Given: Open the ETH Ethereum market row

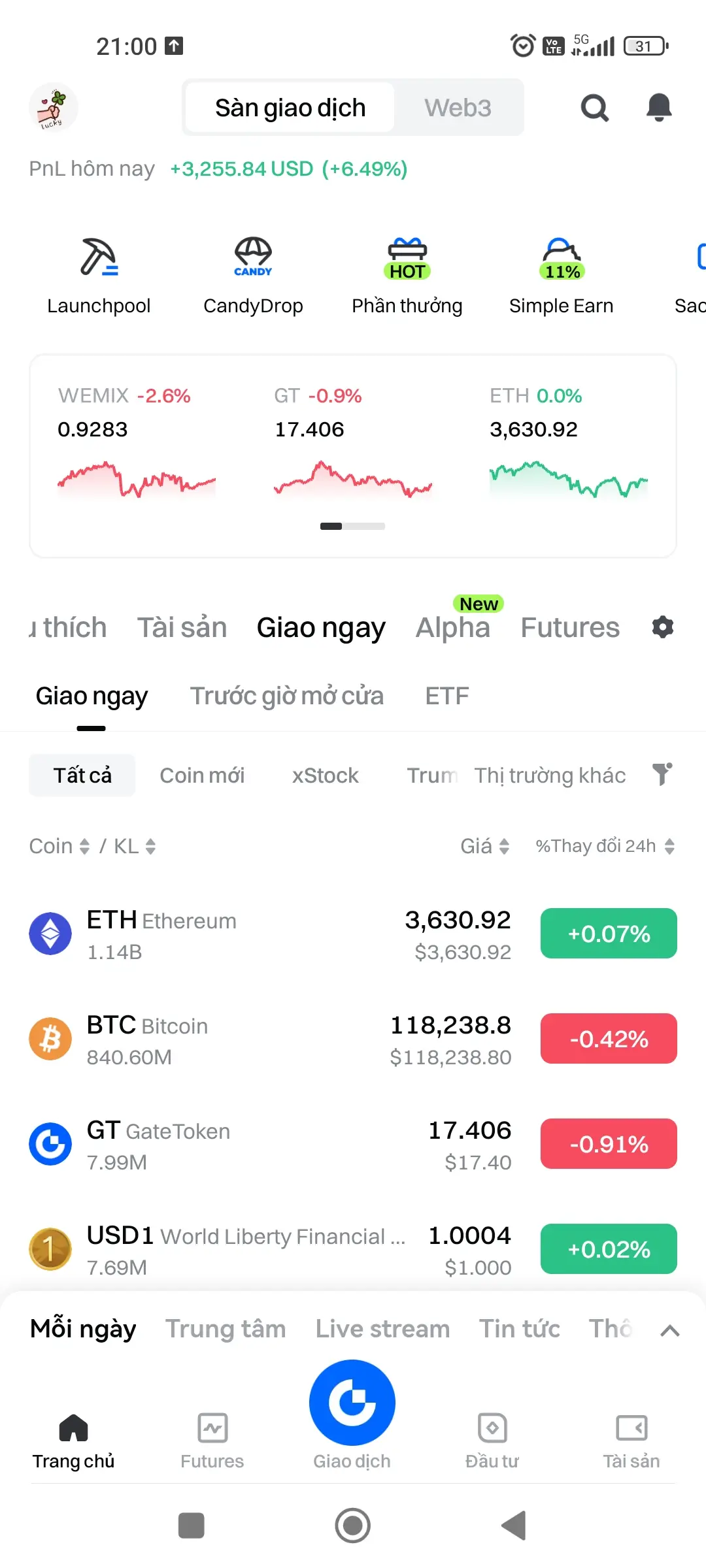Looking at the screenshot, I should pyautogui.click(x=353, y=934).
